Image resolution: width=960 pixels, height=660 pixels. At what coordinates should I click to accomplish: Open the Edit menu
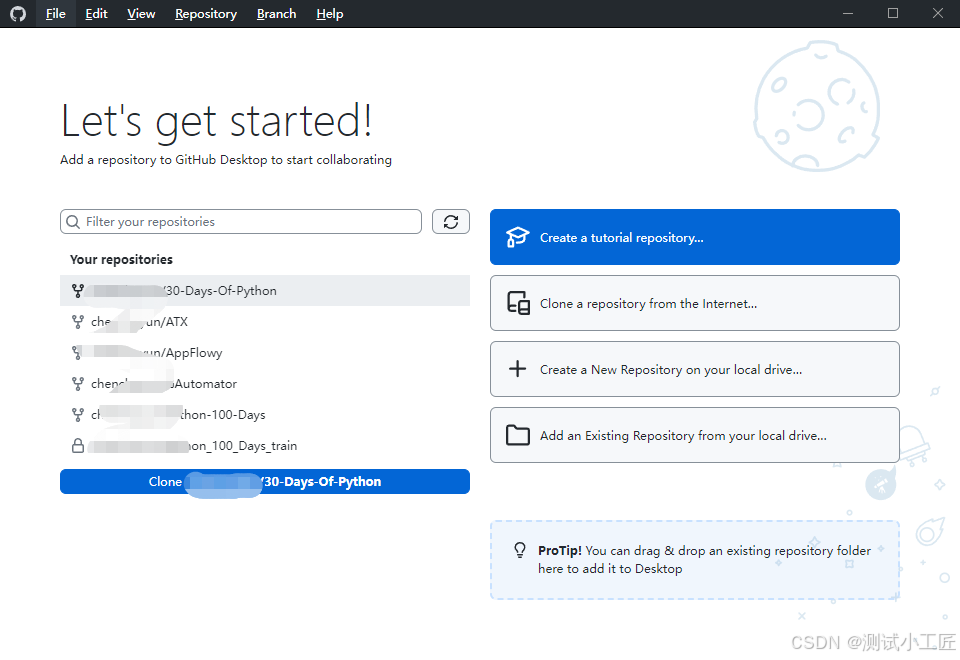click(x=96, y=13)
